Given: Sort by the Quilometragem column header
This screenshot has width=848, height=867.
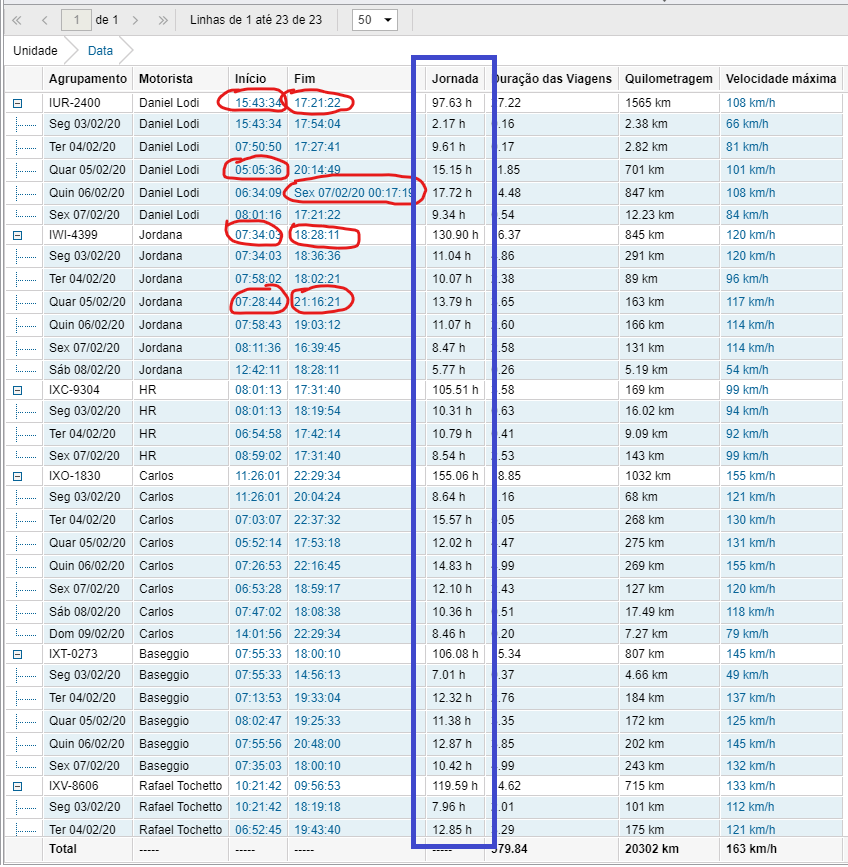Looking at the screenshot, I should coord(668,79).
